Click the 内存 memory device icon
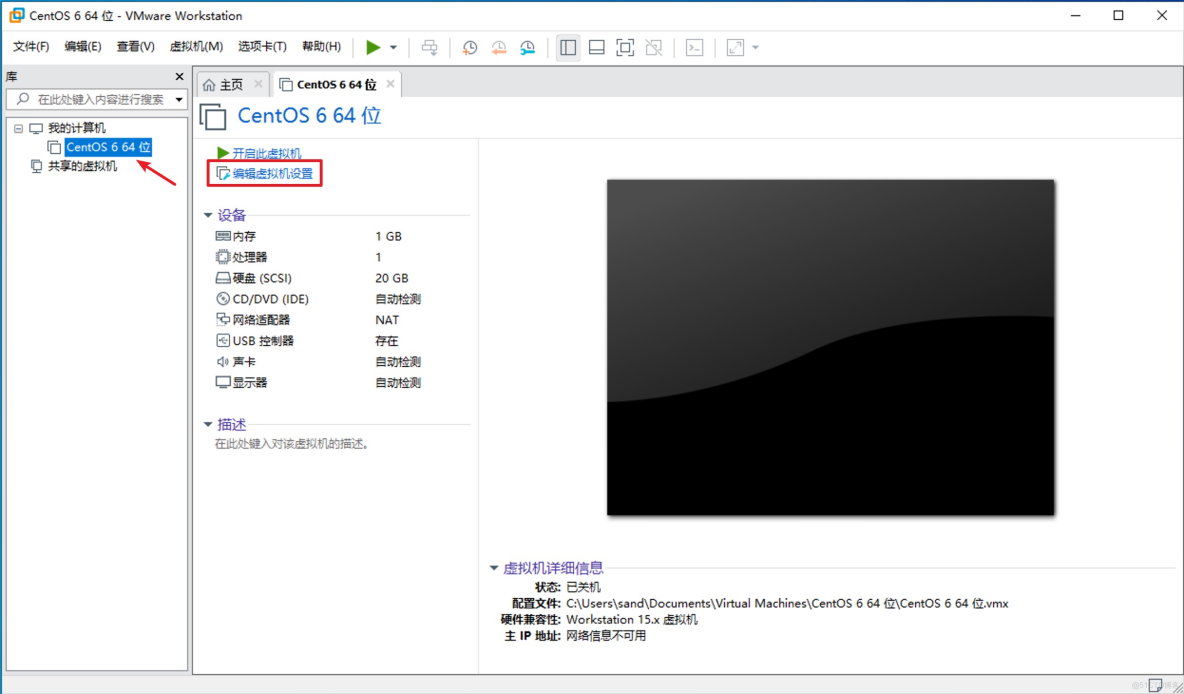 click(x=223, y=236)
